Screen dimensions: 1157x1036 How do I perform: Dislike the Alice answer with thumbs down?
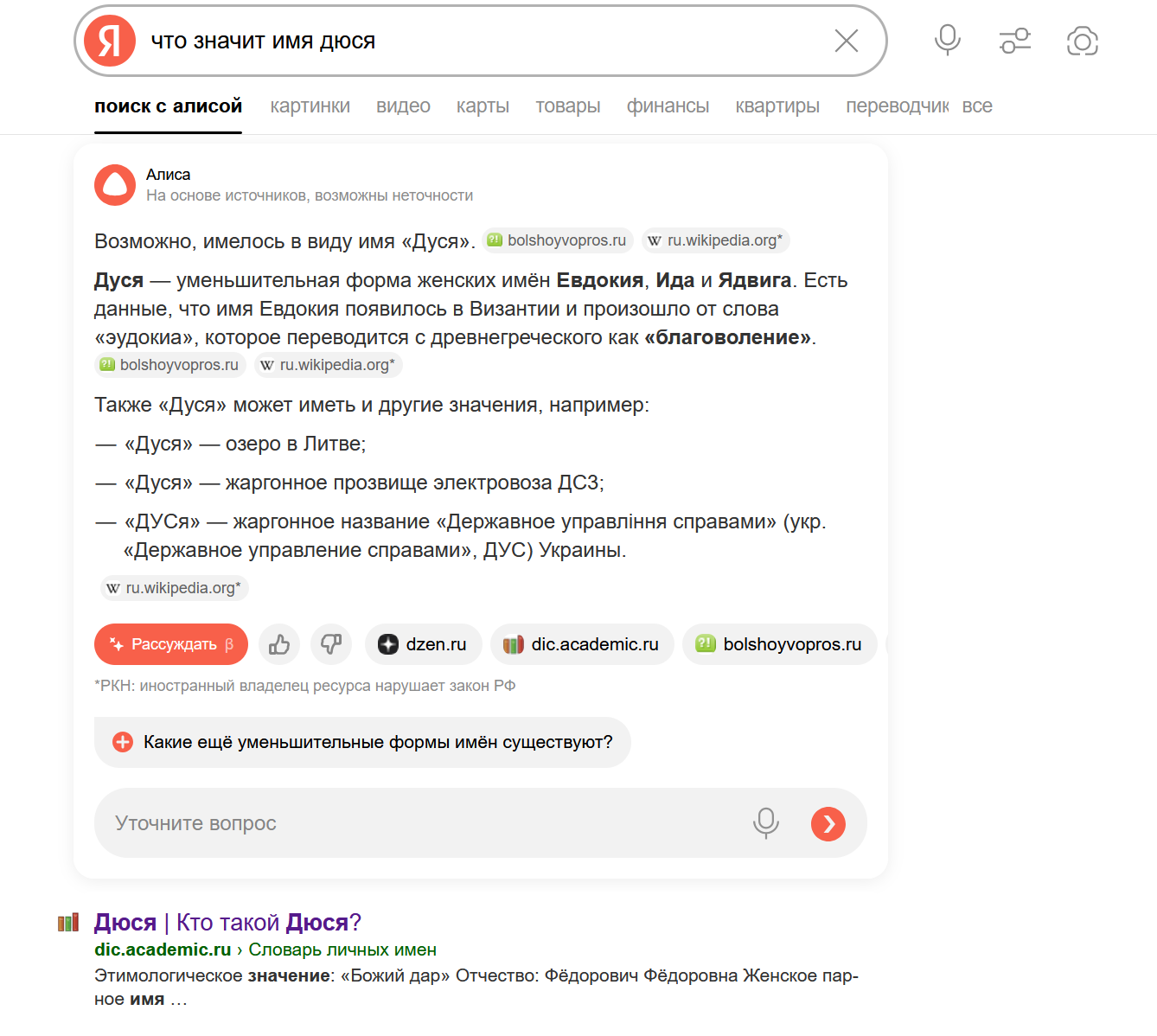pos(331,644)
